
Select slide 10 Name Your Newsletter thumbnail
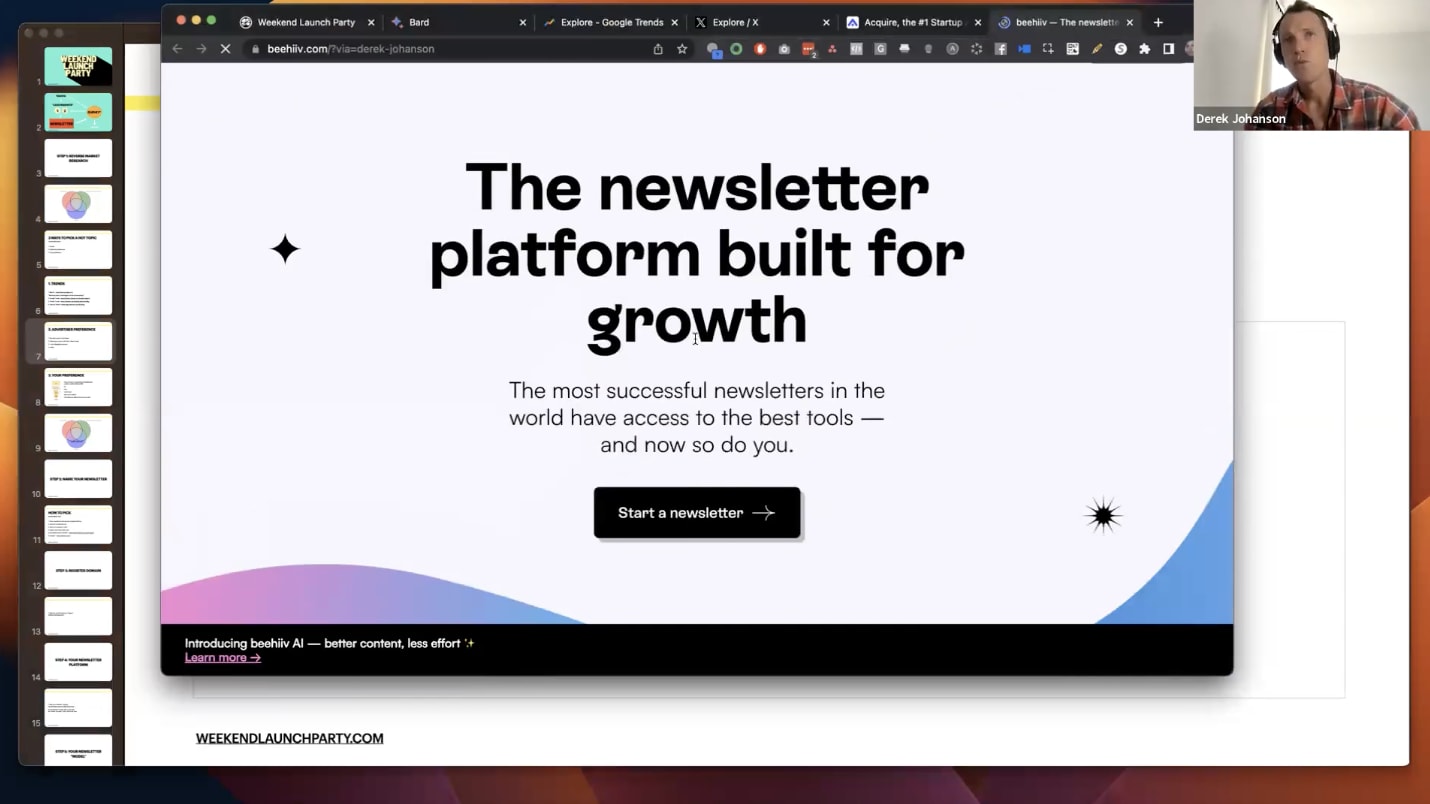pyautogui.click(x=78, y=479)
